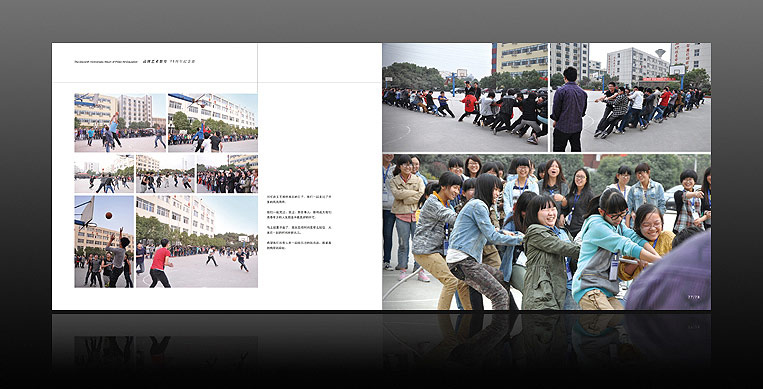This screenshot has width=763, height=389.
Task: Click the first small photo in the middle row
Action: pos(104,174)
